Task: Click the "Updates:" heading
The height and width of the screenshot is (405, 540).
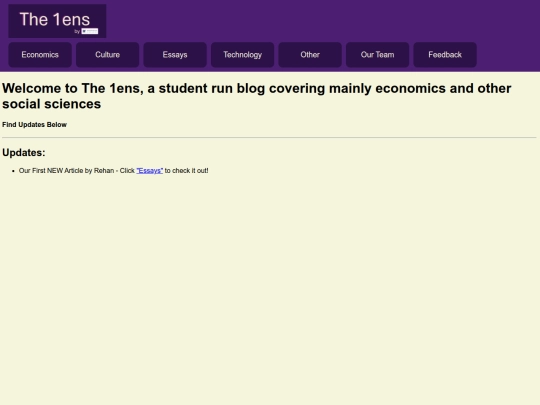Action: click(x=24, y=153)
